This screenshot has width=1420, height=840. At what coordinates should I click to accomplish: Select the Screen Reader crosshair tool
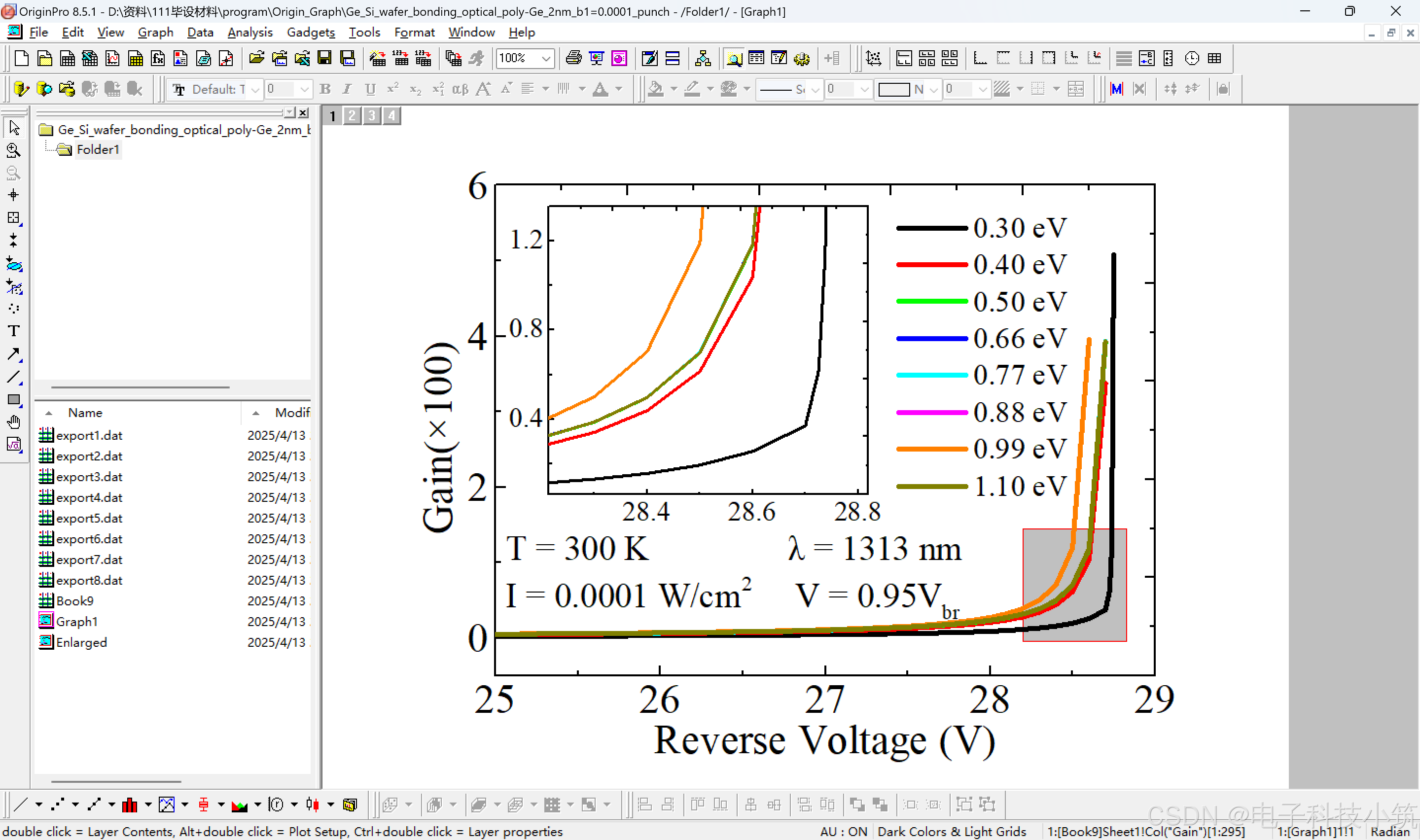pyautogui.click(x=14, y=195)
